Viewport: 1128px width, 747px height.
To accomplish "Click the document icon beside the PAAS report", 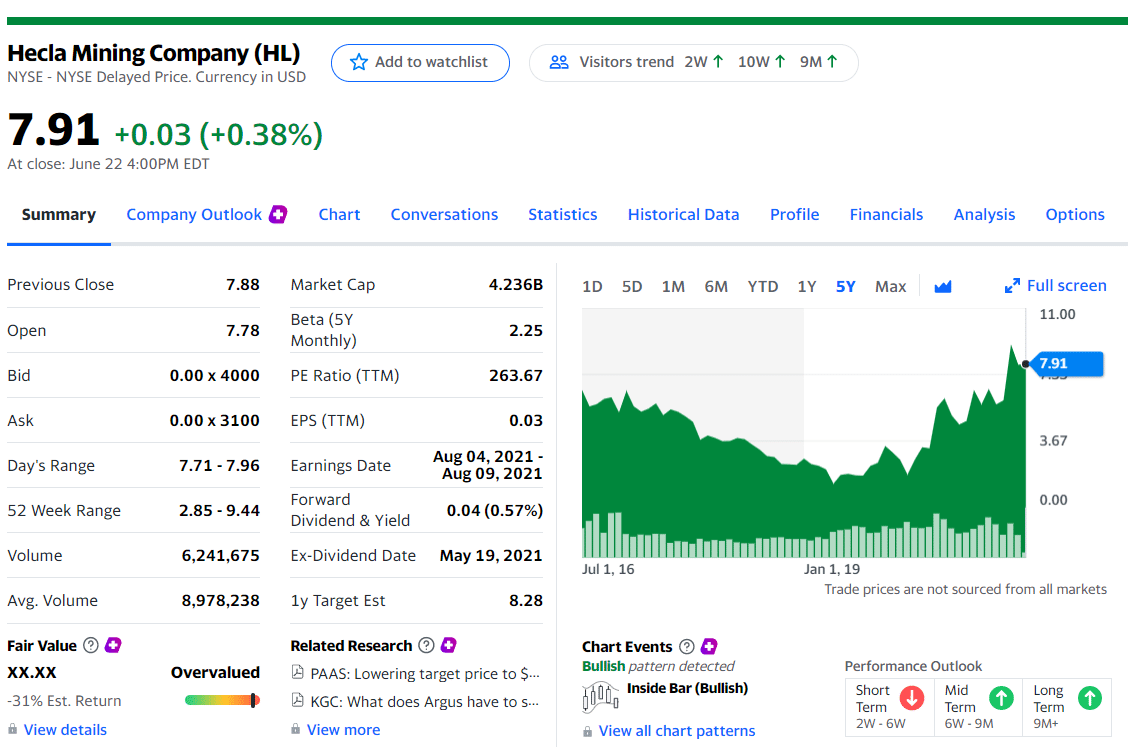I will 297,672.
